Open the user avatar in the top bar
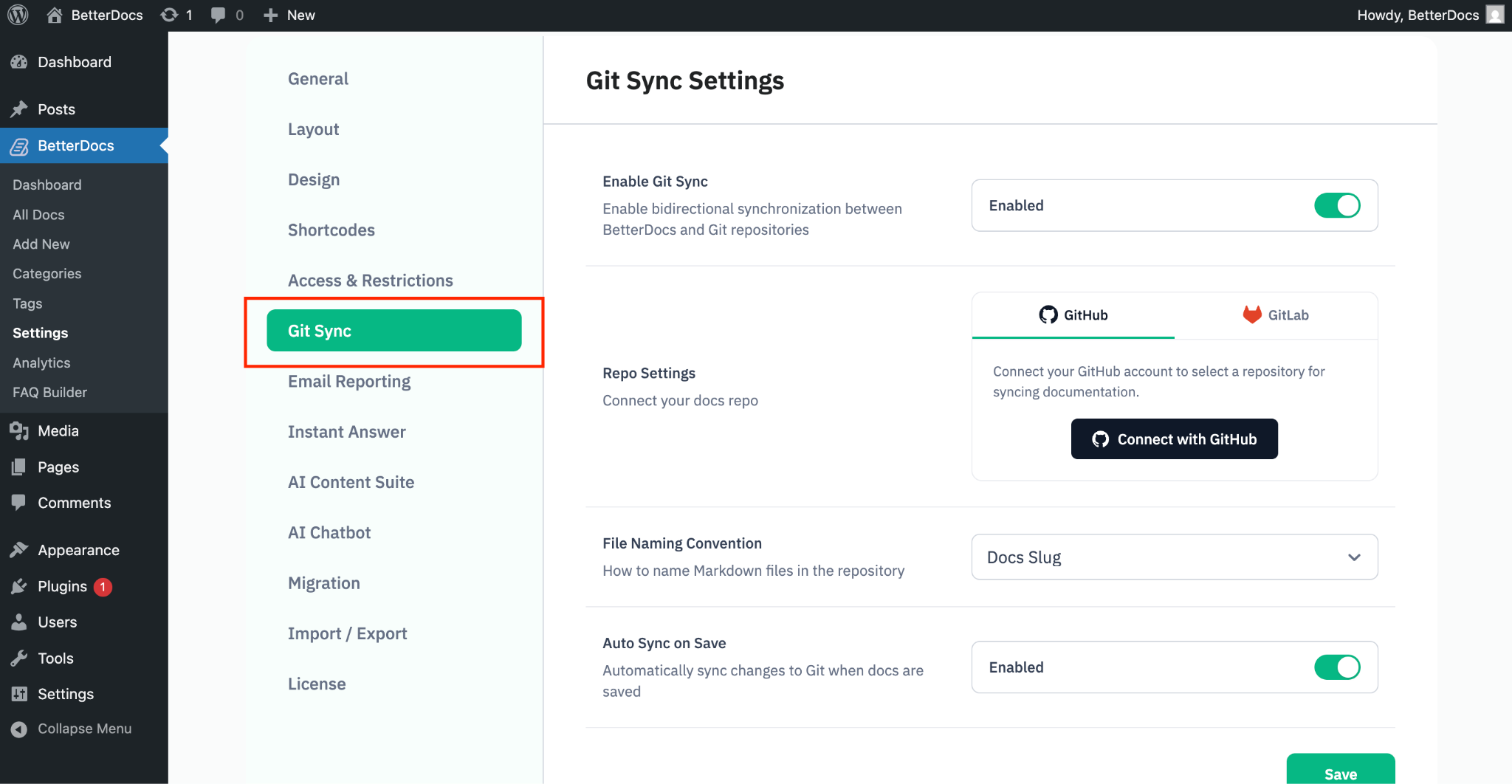 pos(1495,15)
